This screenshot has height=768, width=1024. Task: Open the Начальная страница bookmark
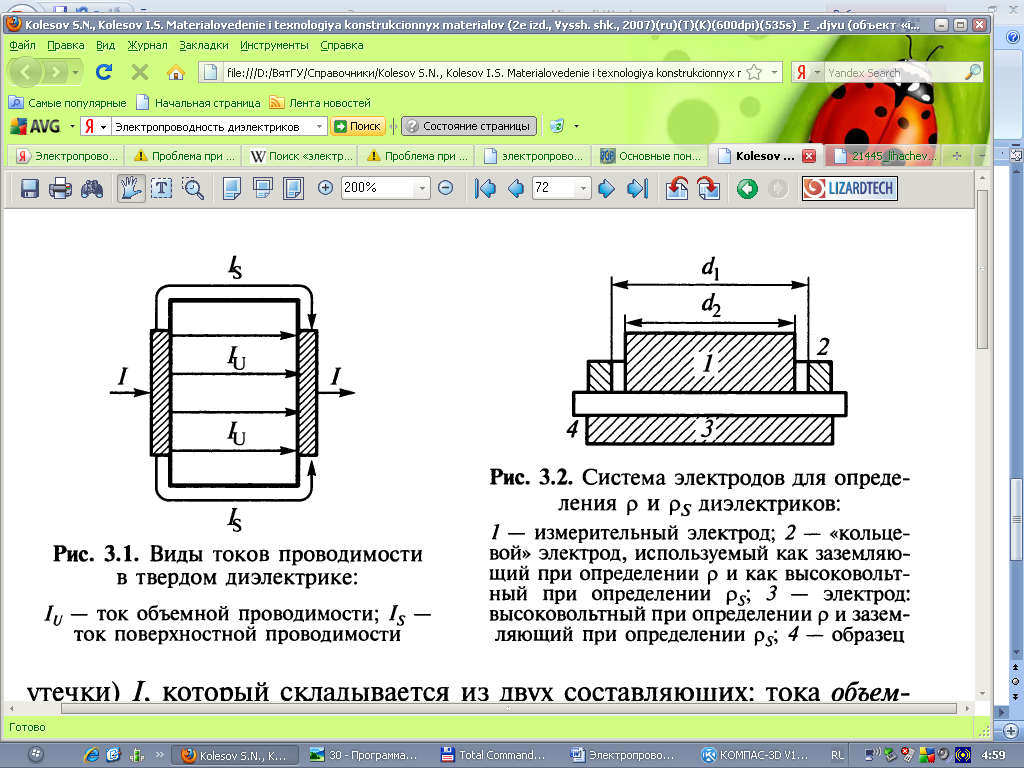[x=198, y=103]
